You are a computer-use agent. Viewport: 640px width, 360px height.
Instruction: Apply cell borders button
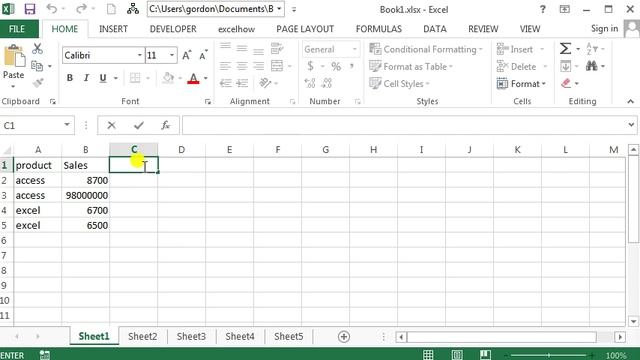(x=135, y=78)
